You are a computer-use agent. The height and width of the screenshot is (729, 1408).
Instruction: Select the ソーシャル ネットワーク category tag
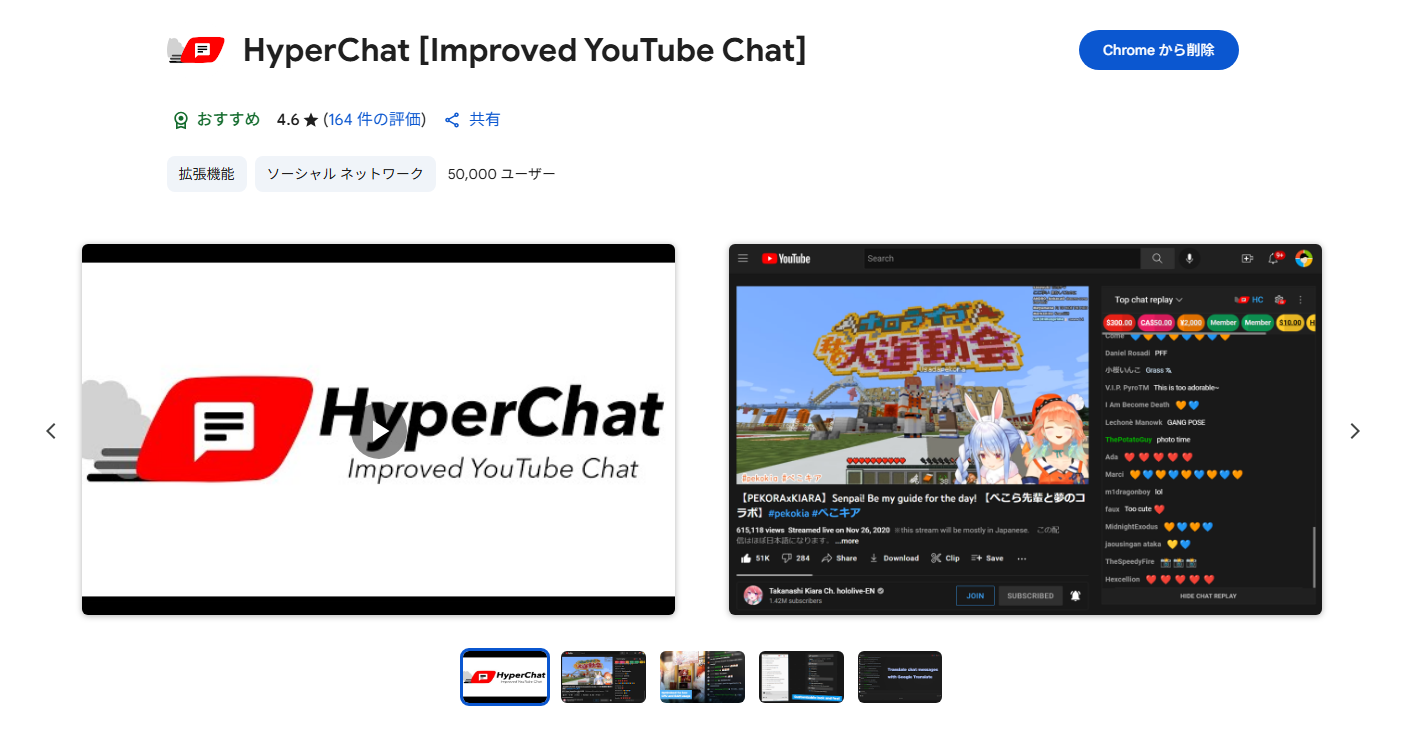[345, 174]
